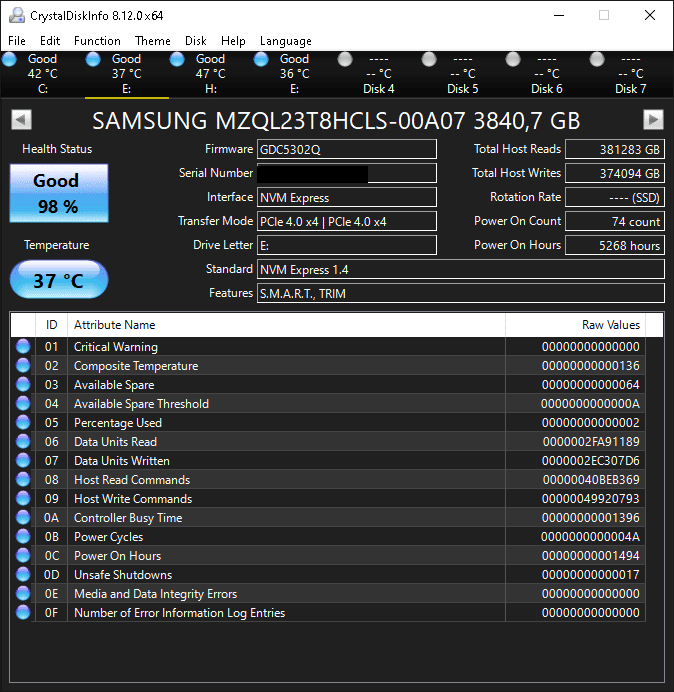Close the CrystalDiskInfo window

coord(650,15)
